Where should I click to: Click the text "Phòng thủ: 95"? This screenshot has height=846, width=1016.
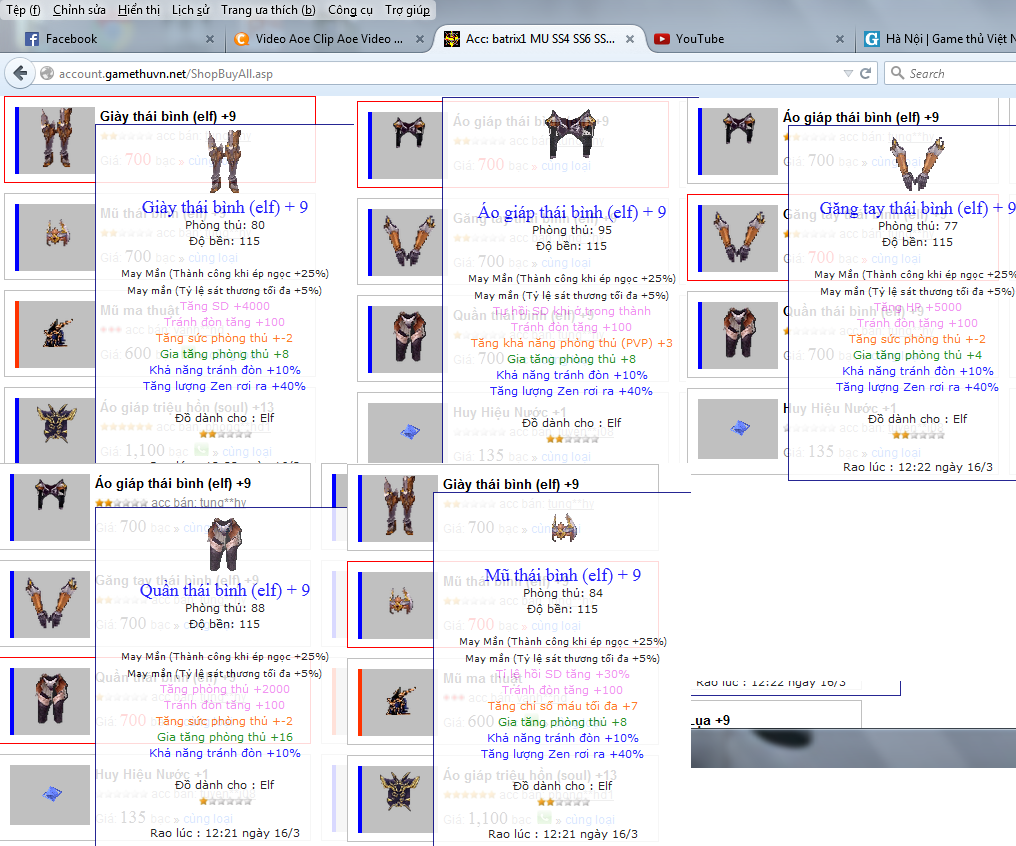point(572,231)
